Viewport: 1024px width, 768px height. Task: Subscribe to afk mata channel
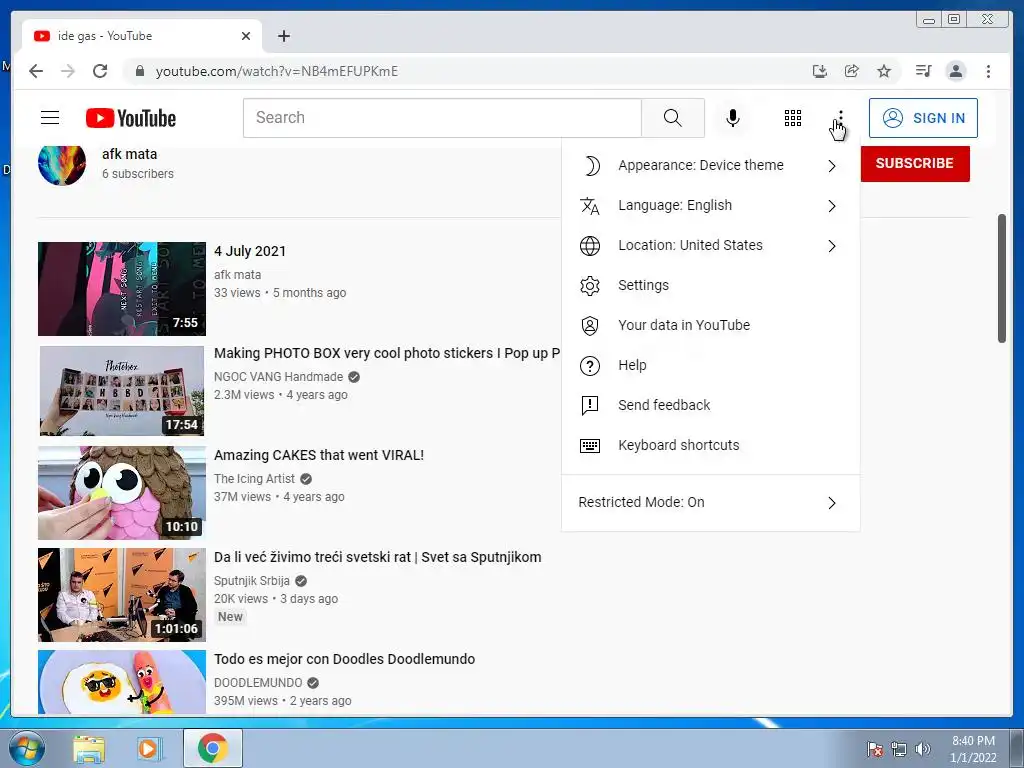click(x=914, y=163)
